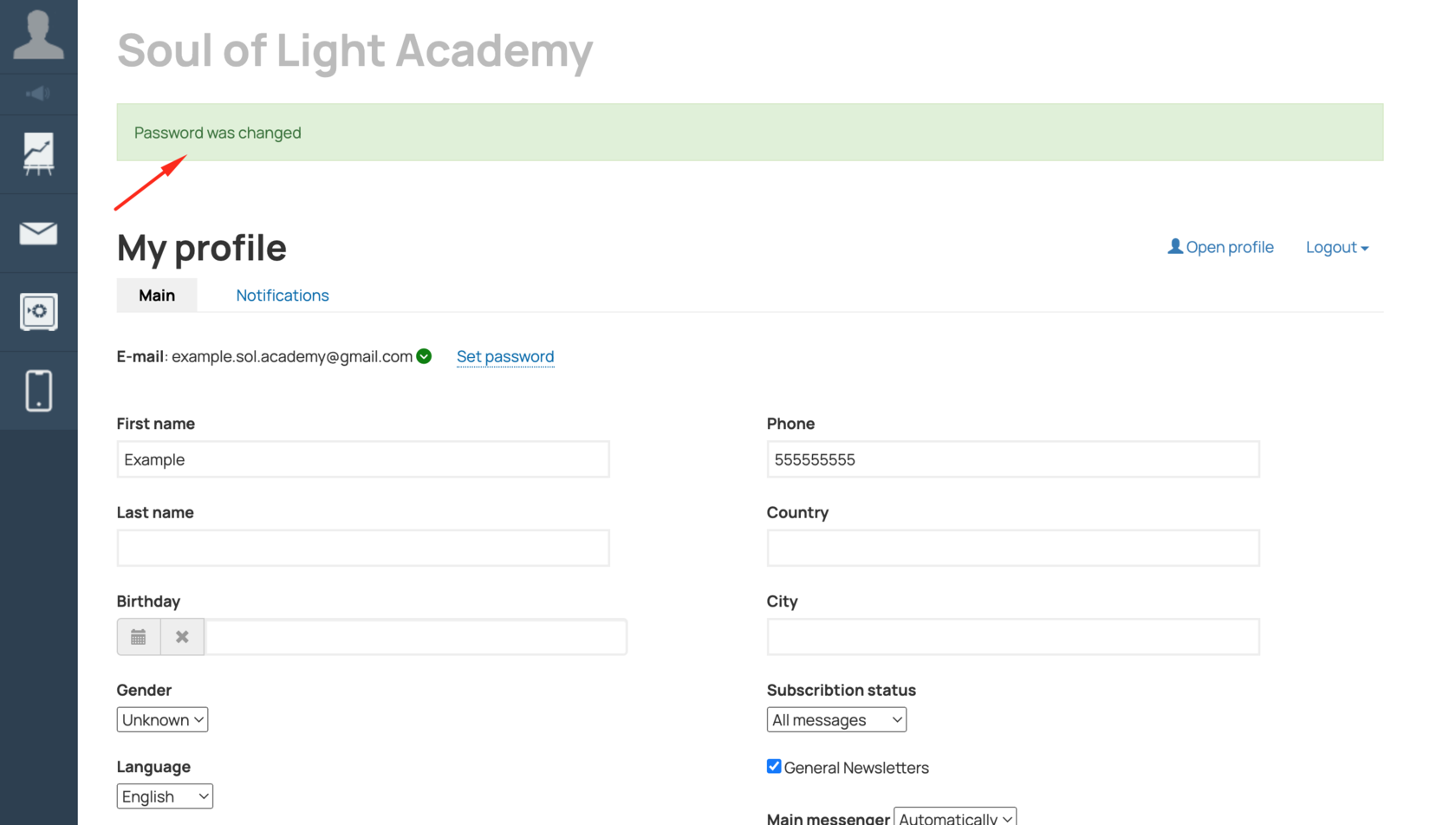Open the user profile avatar icon
This screenshot has width=1456, height=825.
tap(38, 36)
